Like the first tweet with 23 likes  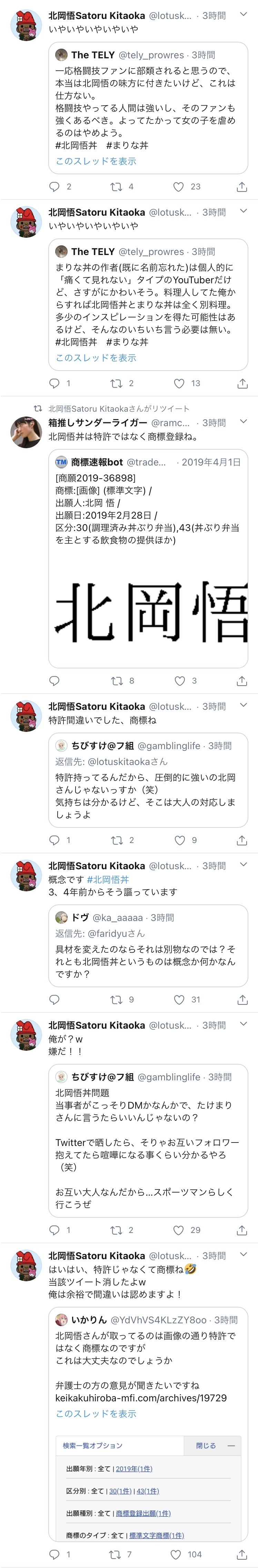(x=179, y=187)
